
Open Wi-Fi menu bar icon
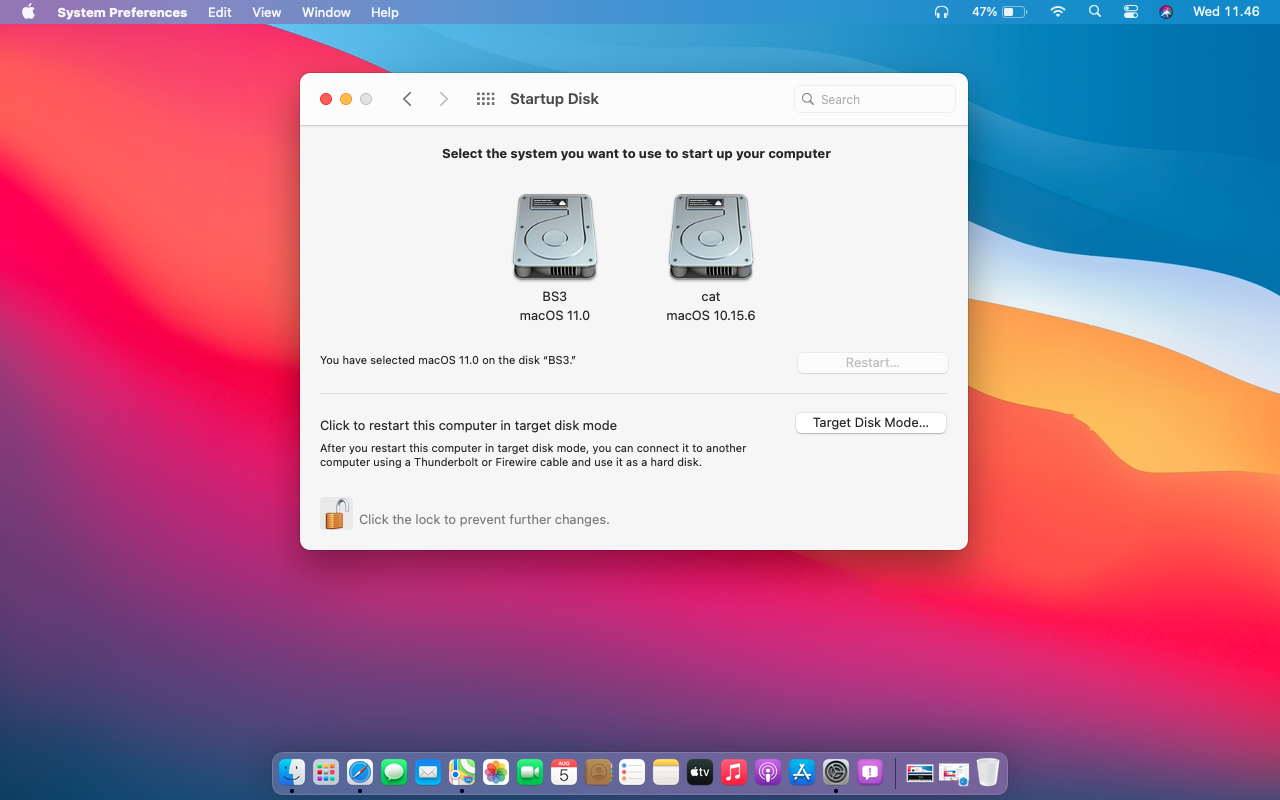coord(1058,12)
